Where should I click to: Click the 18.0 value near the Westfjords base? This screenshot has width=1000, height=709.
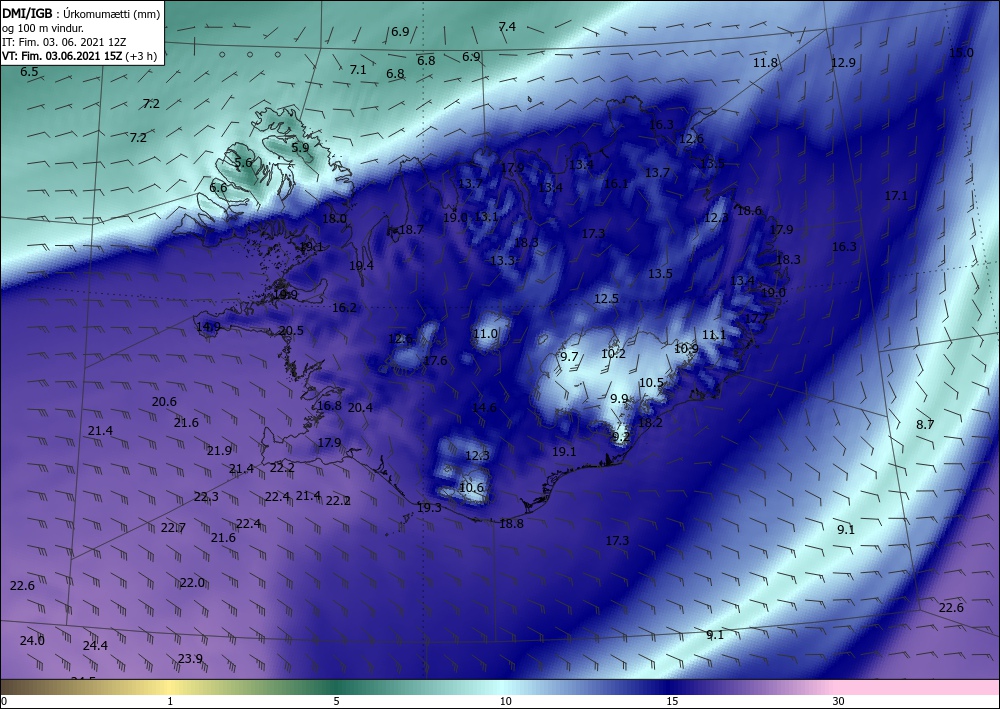[334, 219]
